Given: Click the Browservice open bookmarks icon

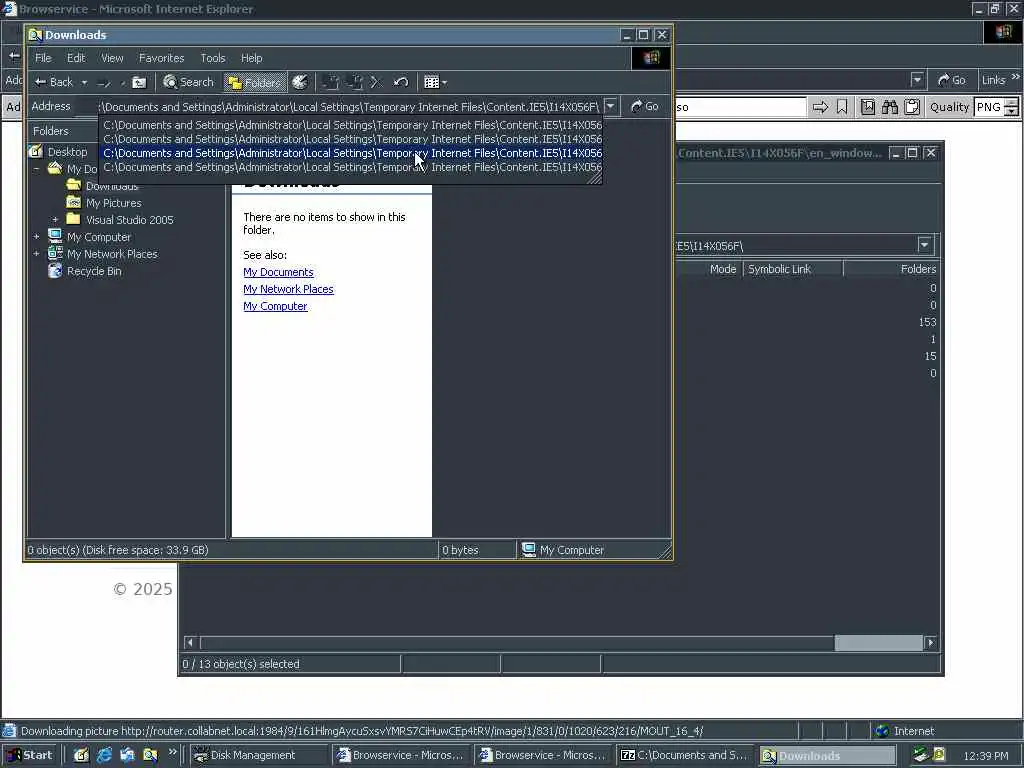Looking at the screenshot, I should [x=868, y=107].
